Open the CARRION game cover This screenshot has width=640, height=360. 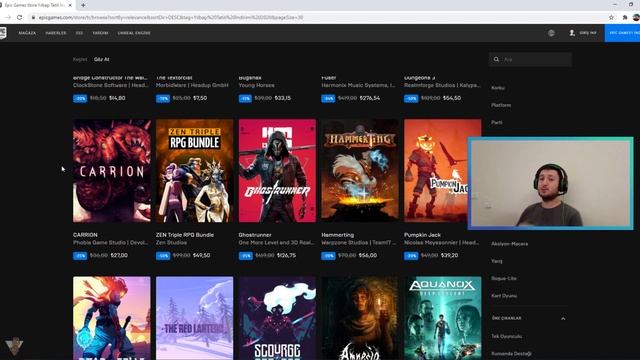coord(111,171)
